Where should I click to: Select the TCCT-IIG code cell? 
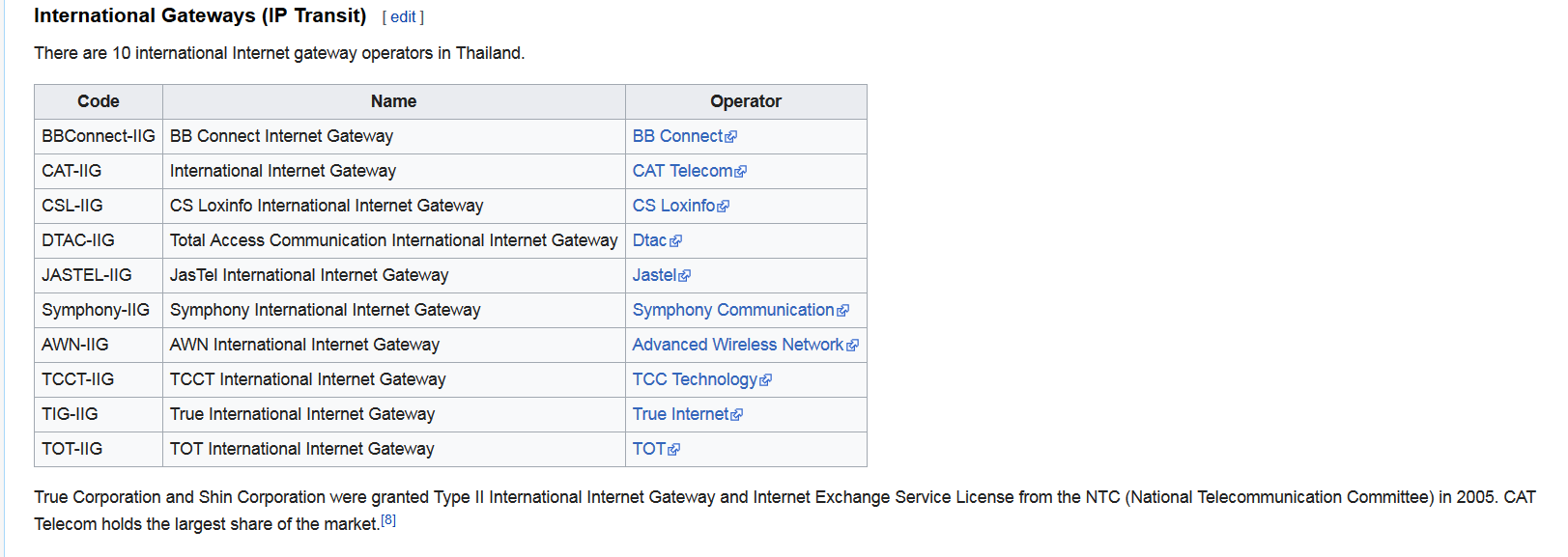99,379
